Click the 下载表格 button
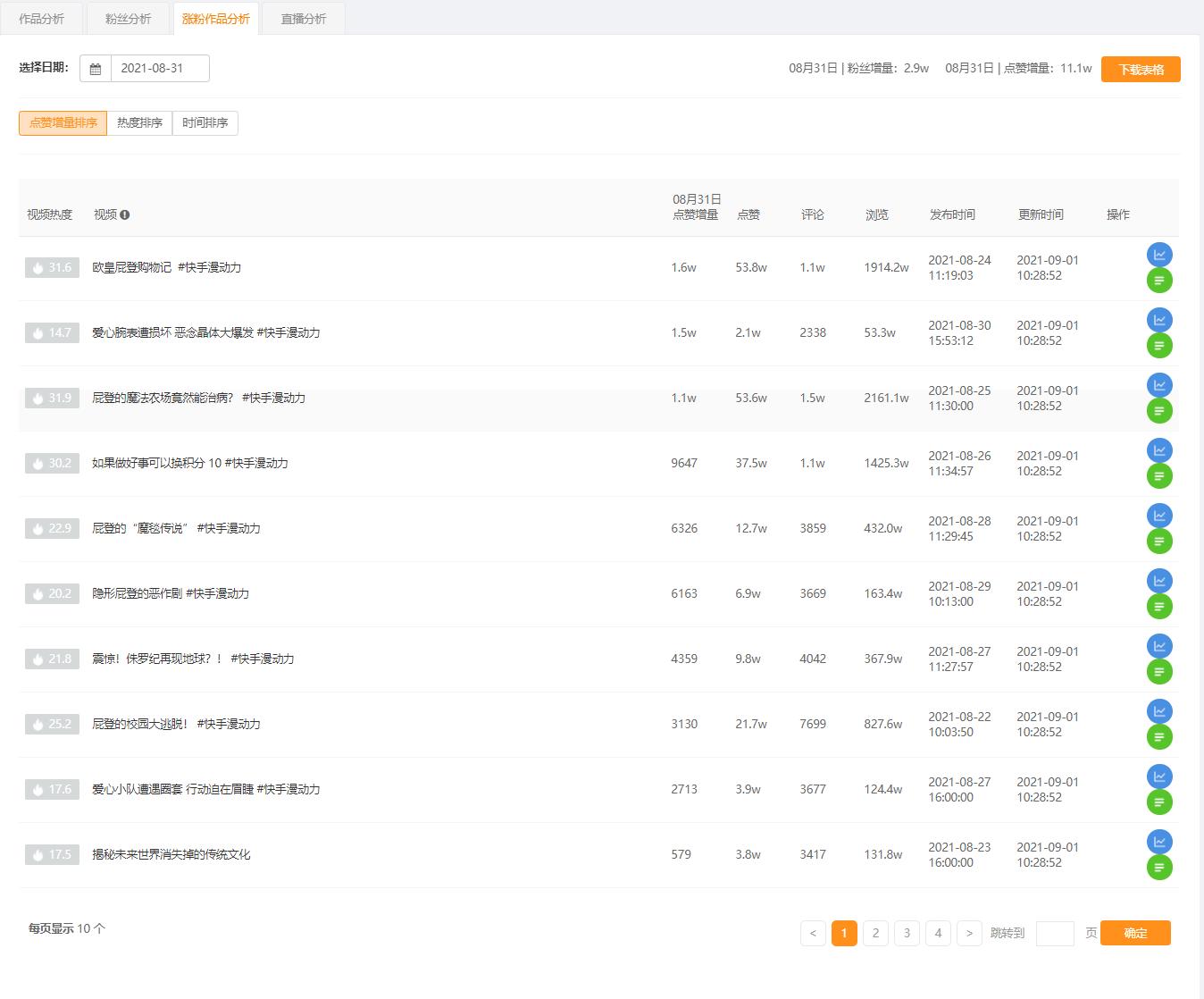Screen dimensions: 1204x999 pyautogui.click(x=1141, y=70)
